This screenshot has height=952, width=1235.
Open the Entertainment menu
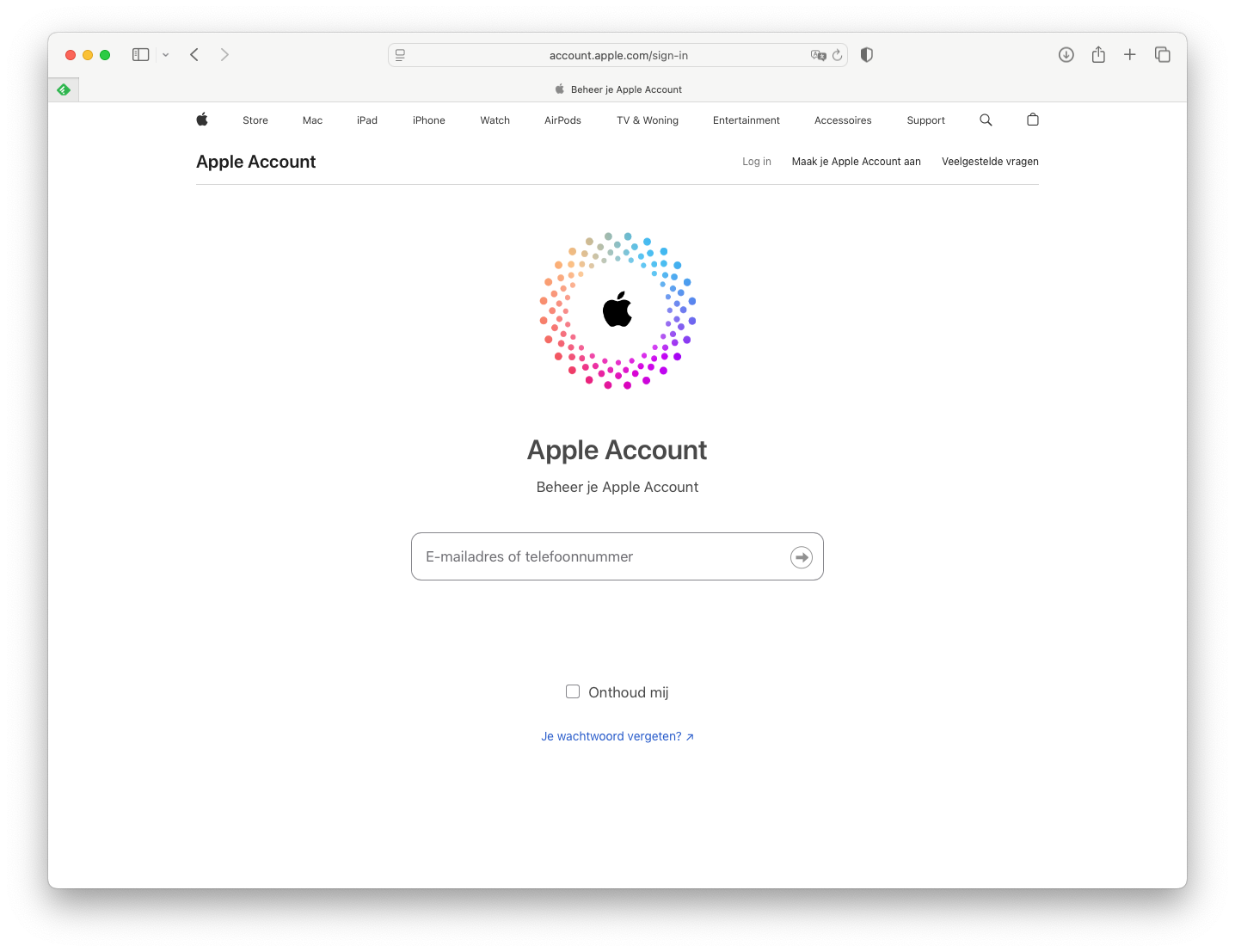coord(747,120)
